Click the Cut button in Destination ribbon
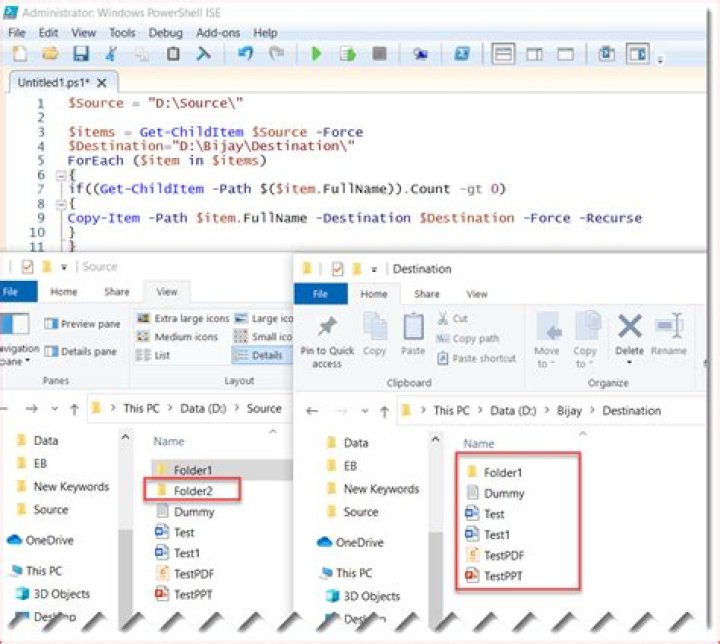720x644 pixels. pyautogui.click(x=453, y=318)
